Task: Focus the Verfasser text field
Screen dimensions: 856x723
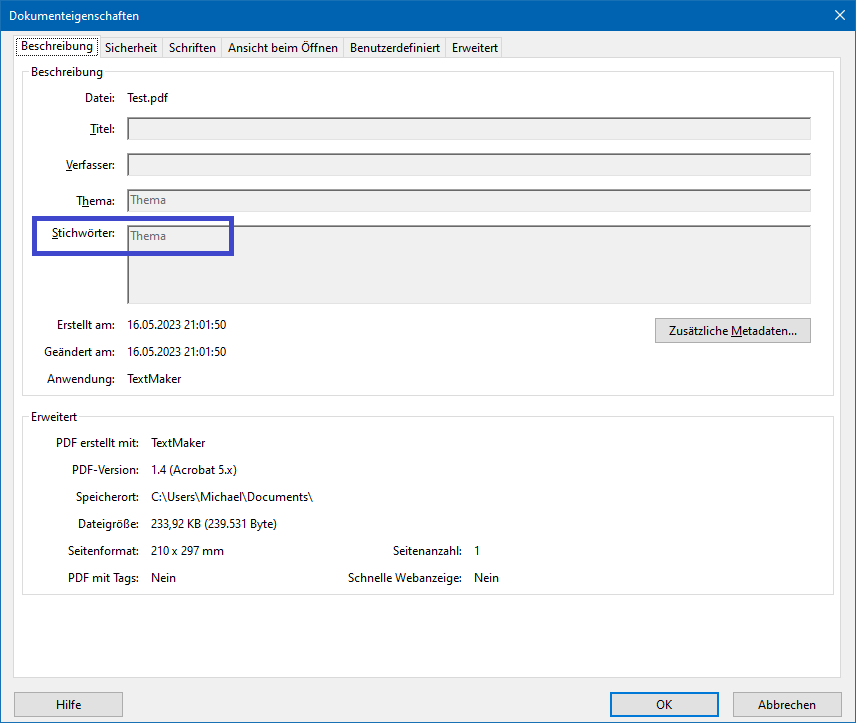Action: coord(468,165)
